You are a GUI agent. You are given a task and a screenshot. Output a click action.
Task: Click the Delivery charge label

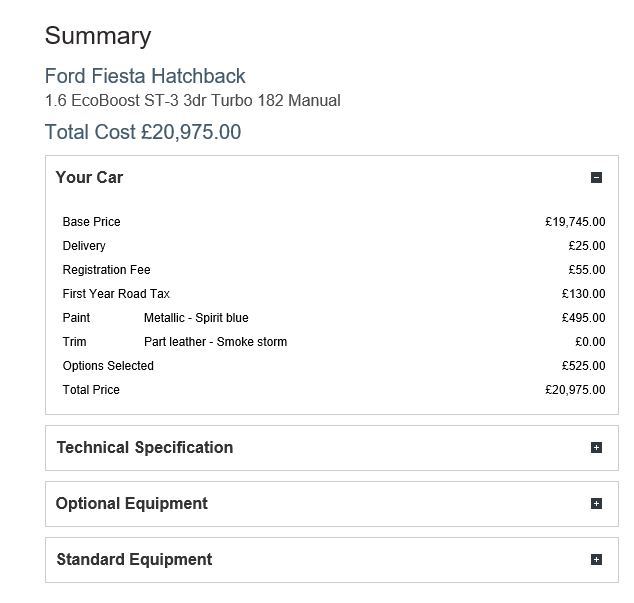click(84, 246)
